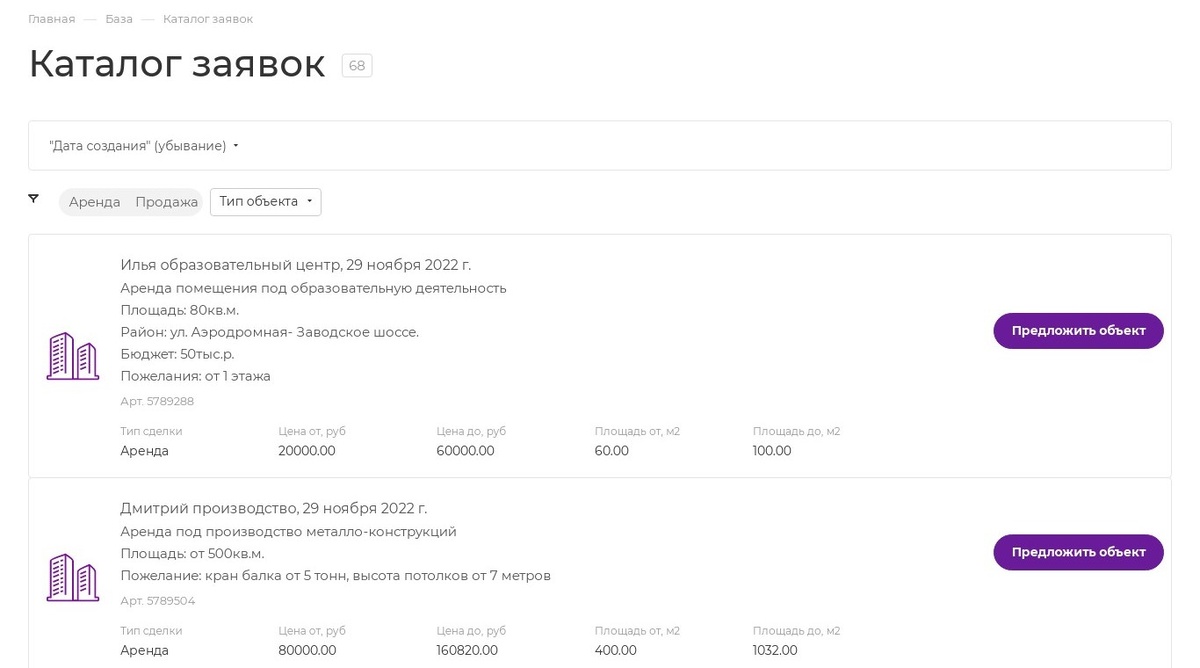Viewport: 1200px width, 668px height.
Task: Click Предложить объект for Илья образовательный центр
Action: (x=1078, y=331)
